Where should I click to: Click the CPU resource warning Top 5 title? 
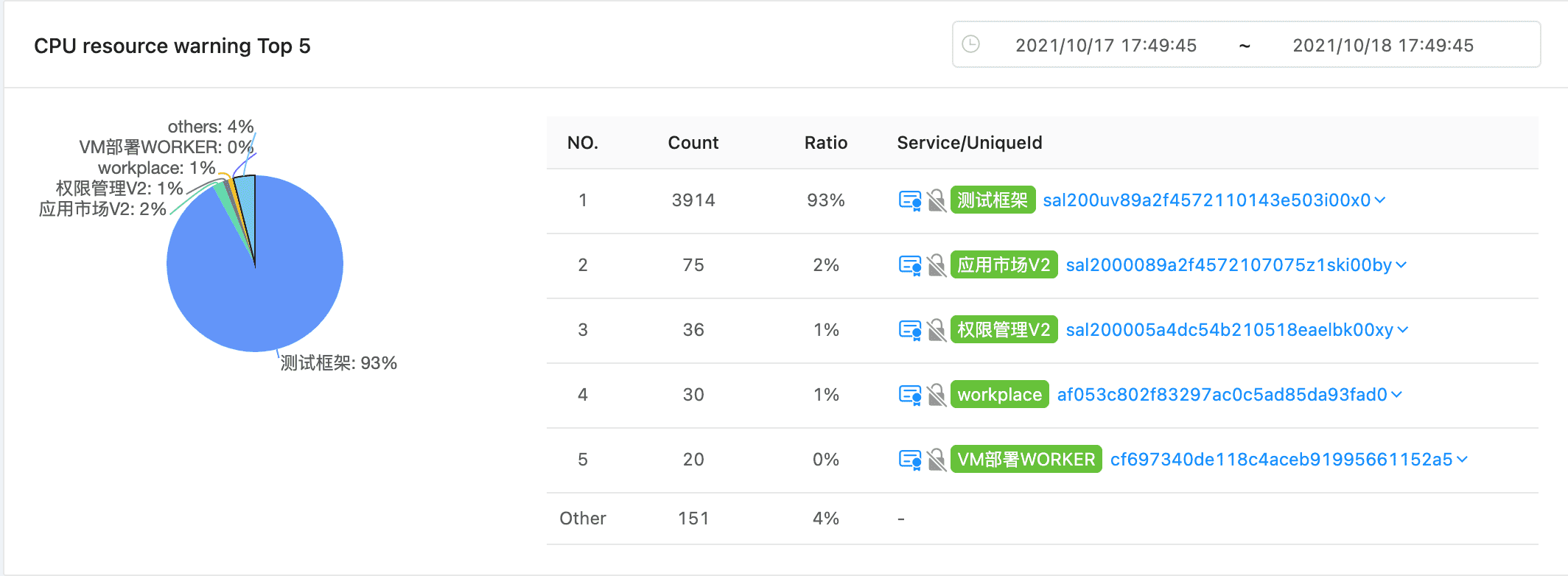[x=172, y=46]
